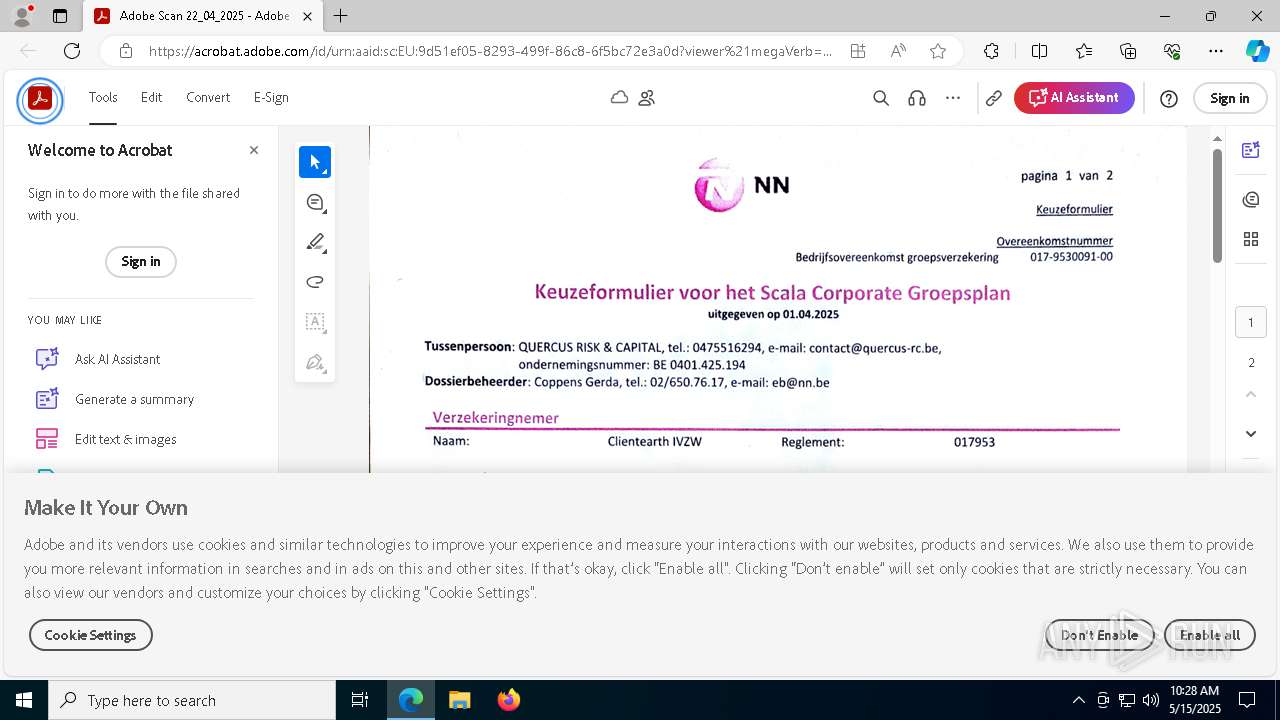Click Sign in within welcome panel

[140, 261]
